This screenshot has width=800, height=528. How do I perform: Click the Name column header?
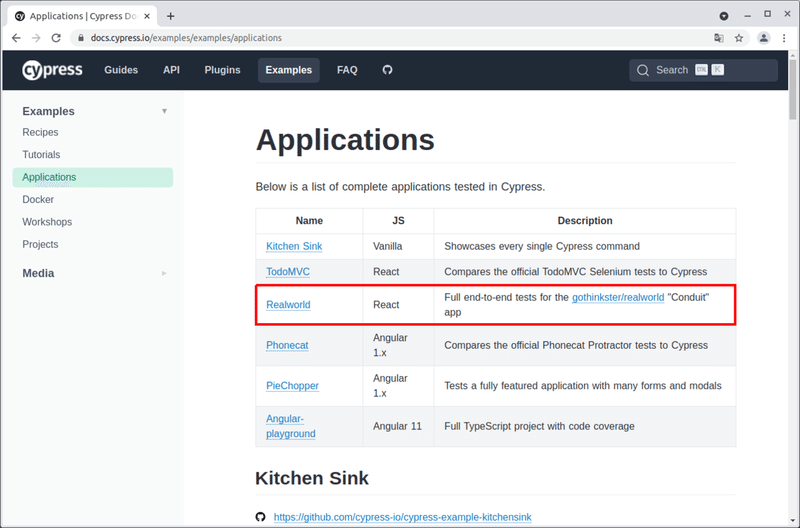click(x=309, y=221)
